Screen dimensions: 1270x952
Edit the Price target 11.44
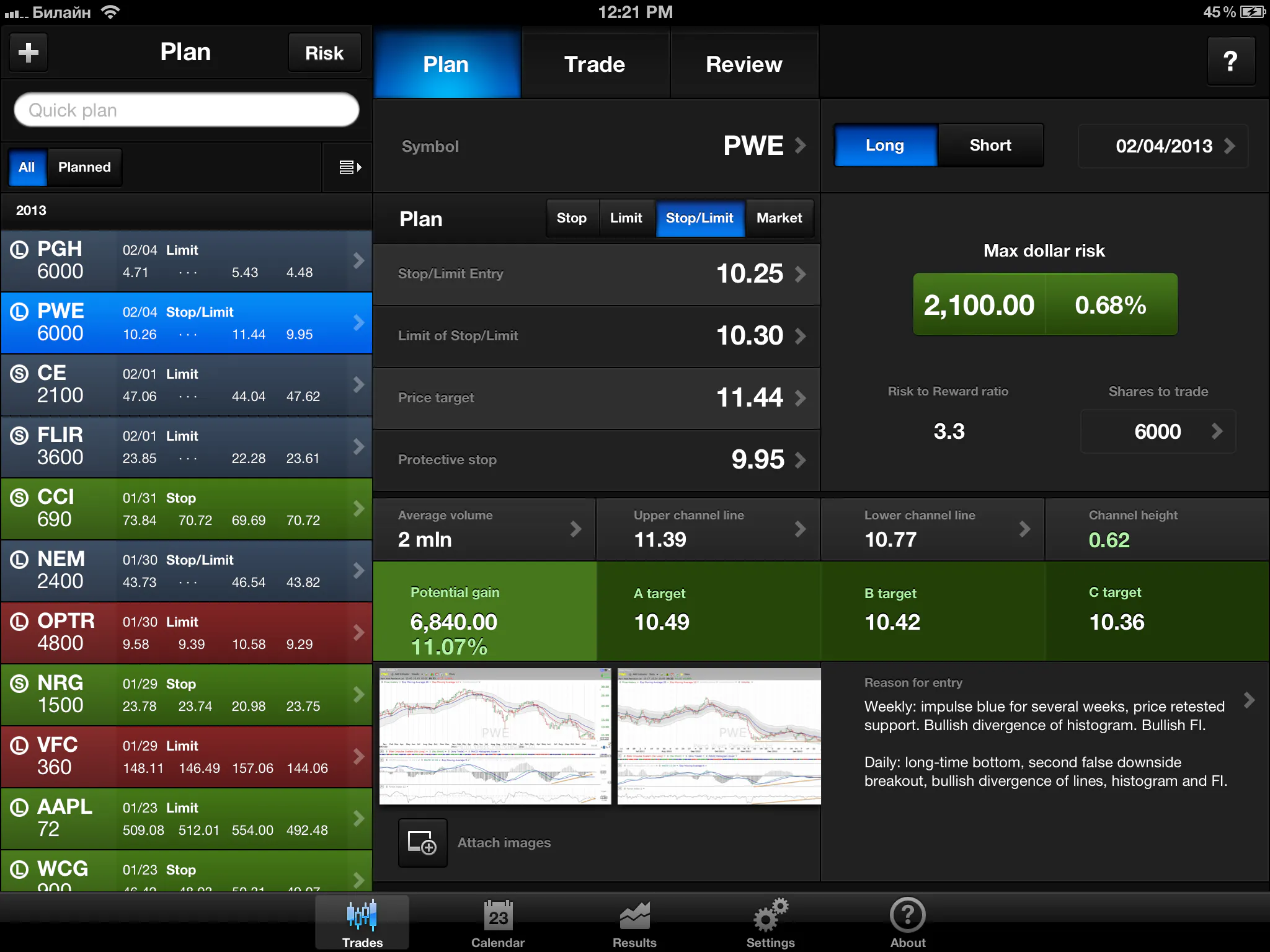(x=597, y=398)
